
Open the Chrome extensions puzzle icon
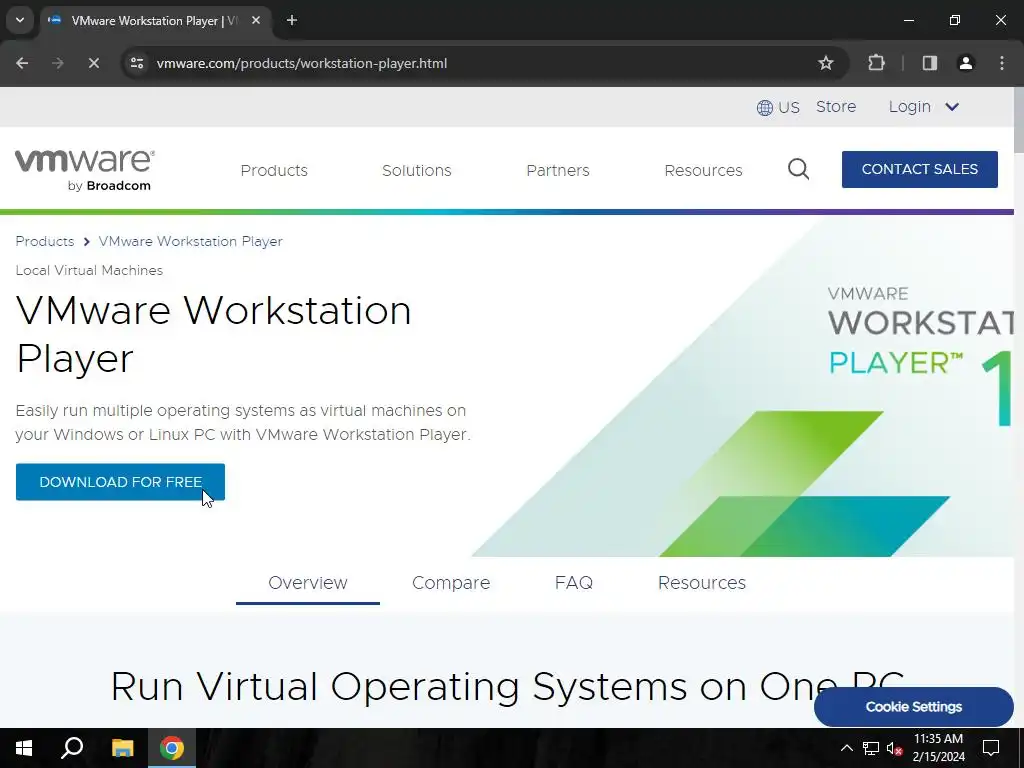click(876, 63)
